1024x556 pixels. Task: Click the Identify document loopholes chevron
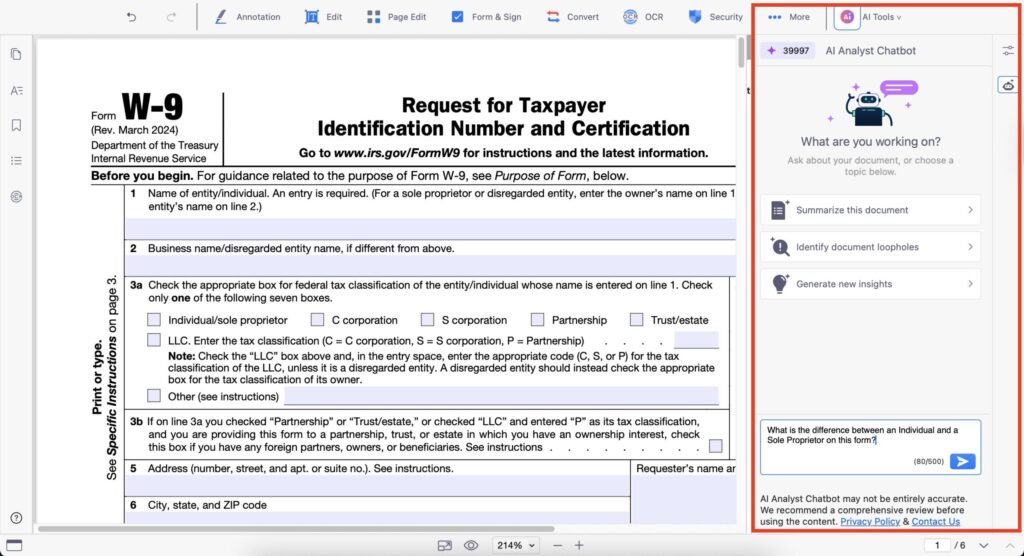point(970,247)
